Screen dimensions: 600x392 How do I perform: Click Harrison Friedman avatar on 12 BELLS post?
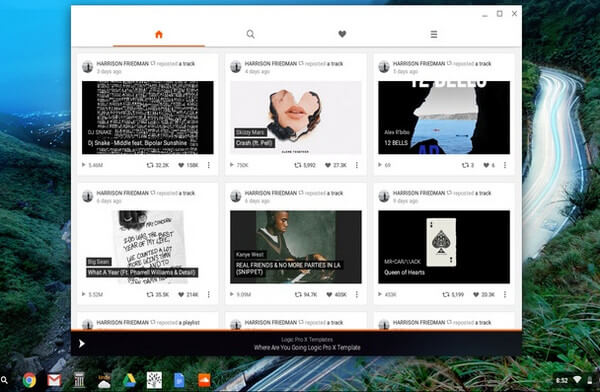click(384, 67)
